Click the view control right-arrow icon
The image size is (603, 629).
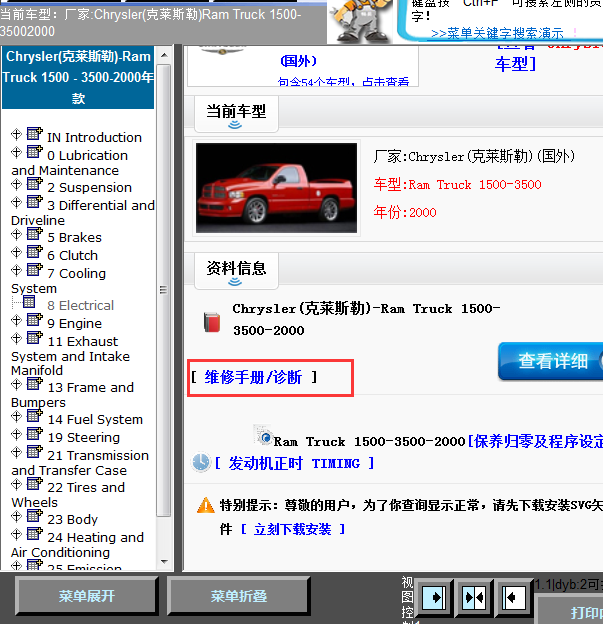click(433, 598)
